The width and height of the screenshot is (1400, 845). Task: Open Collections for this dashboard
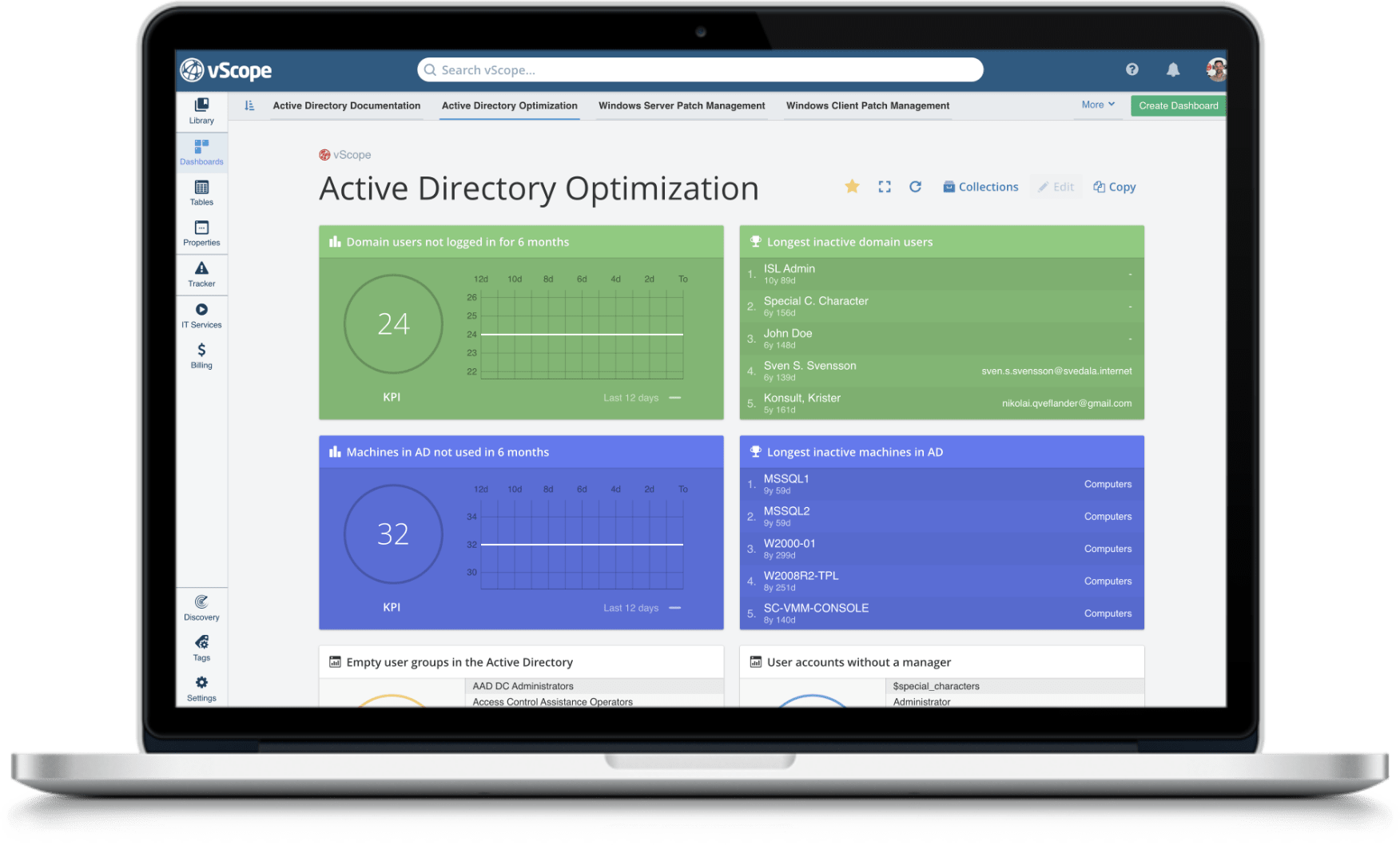click(980, 186)
